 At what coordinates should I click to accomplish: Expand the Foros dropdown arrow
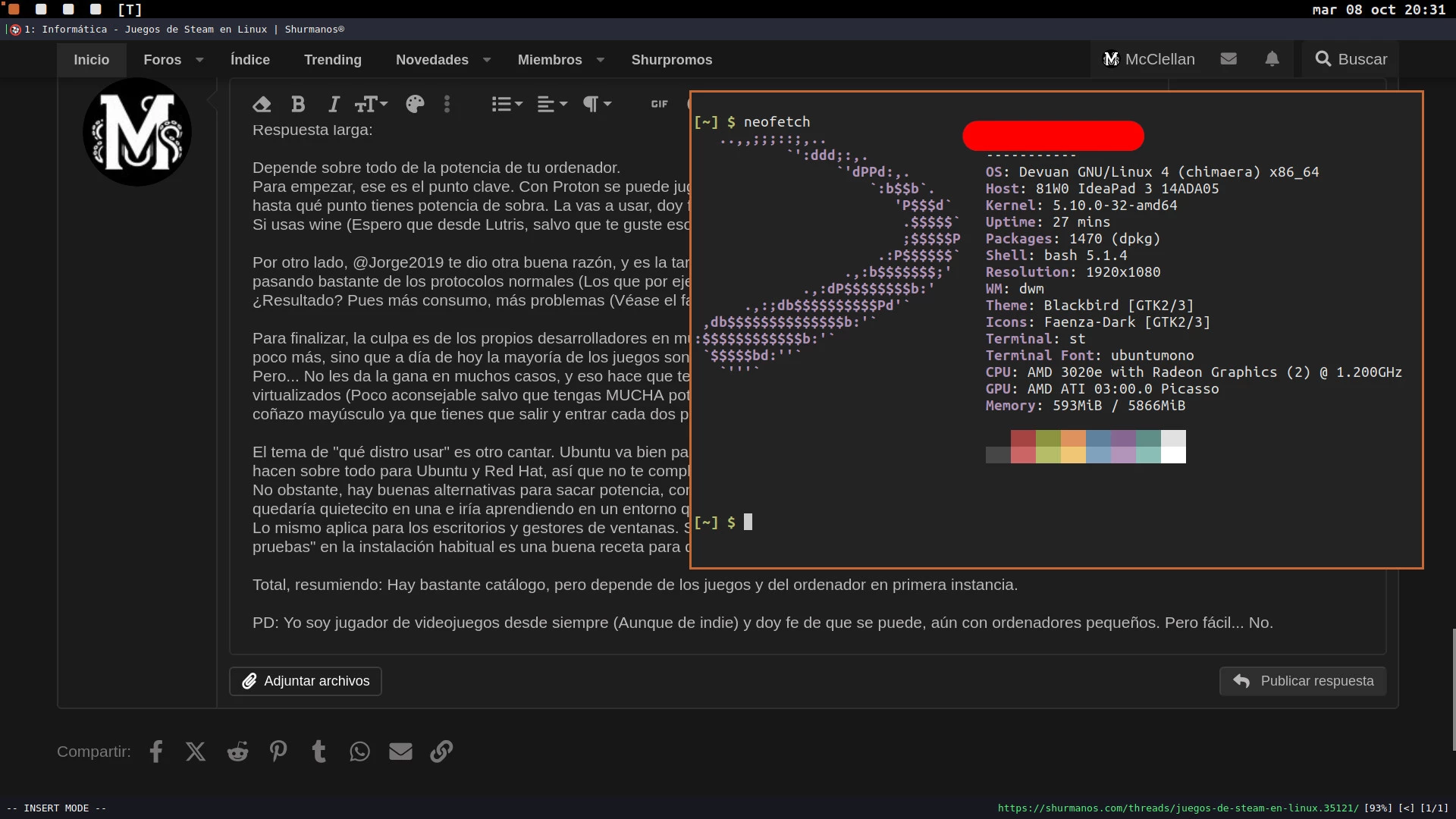[x=199, y=59]
